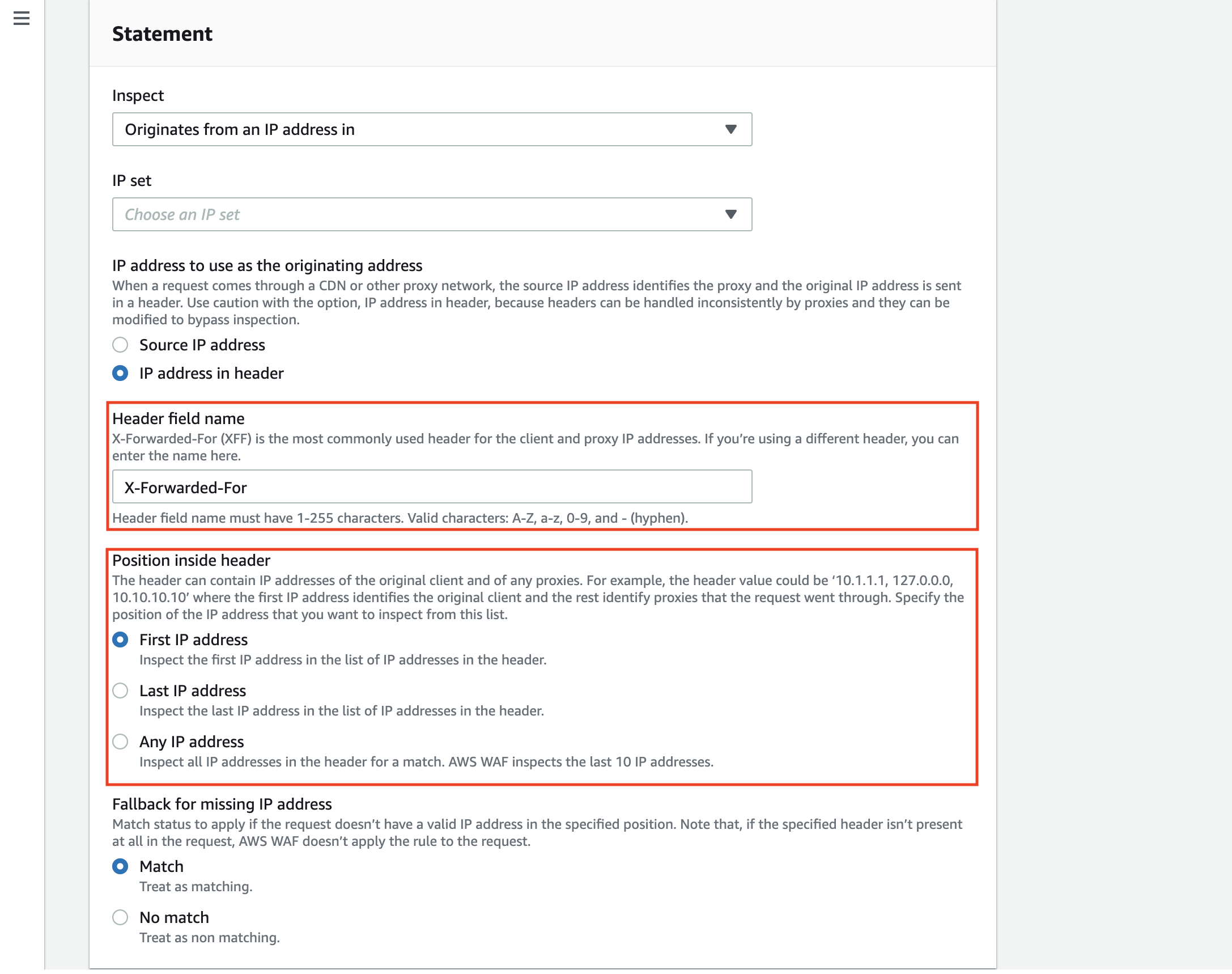1232x974 pixels.
Task: Open the hamburger navigation menu
Action: point(22,19)
